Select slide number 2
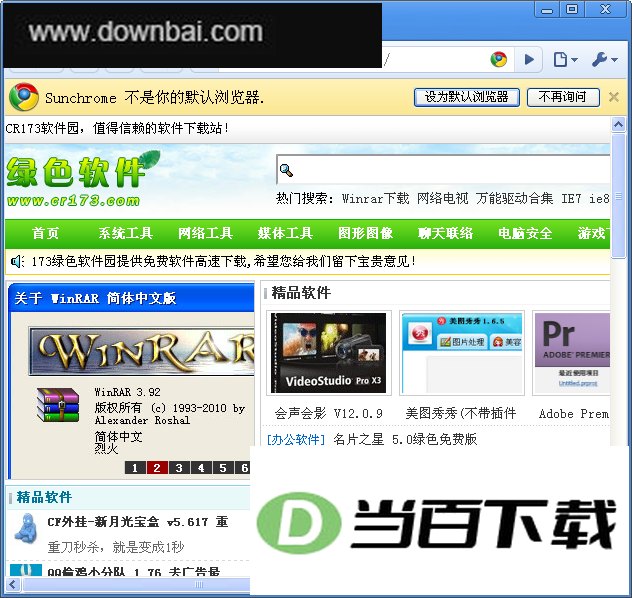This screenshot has width=632, height=598. point(157,467)
